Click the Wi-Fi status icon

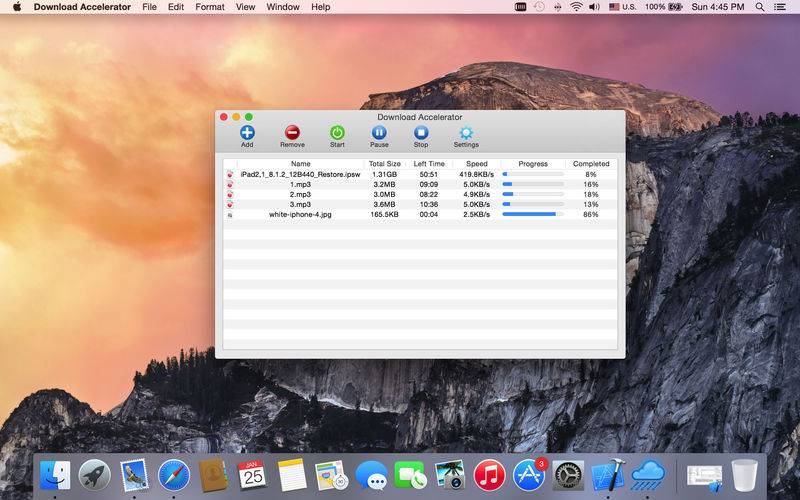click(x=576, y=7)
